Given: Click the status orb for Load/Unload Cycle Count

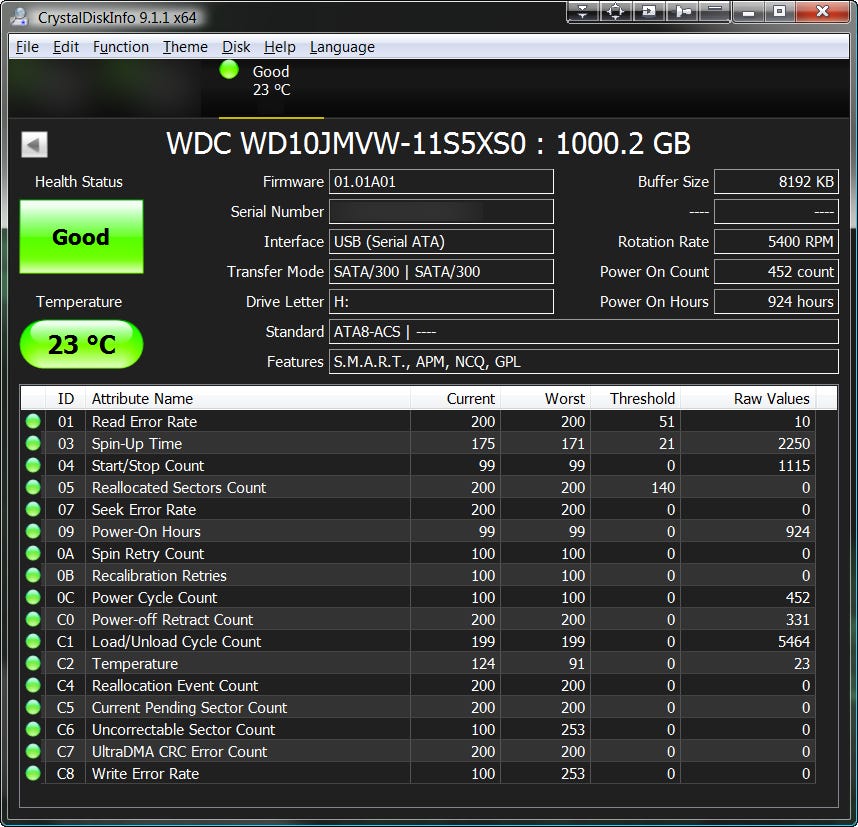Looking at the screenshot, I should tap(33, 641).
